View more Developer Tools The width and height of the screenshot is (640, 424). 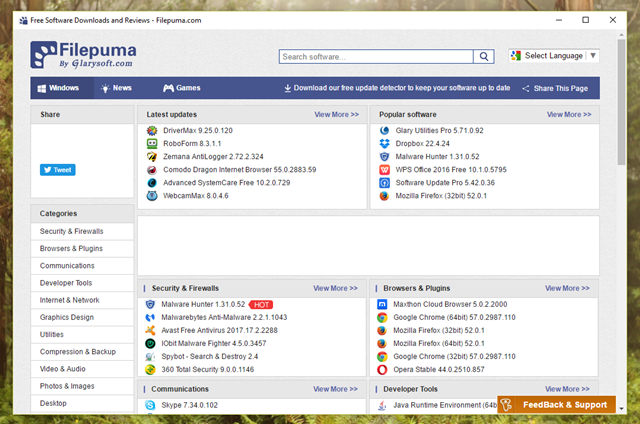[567, 389]
